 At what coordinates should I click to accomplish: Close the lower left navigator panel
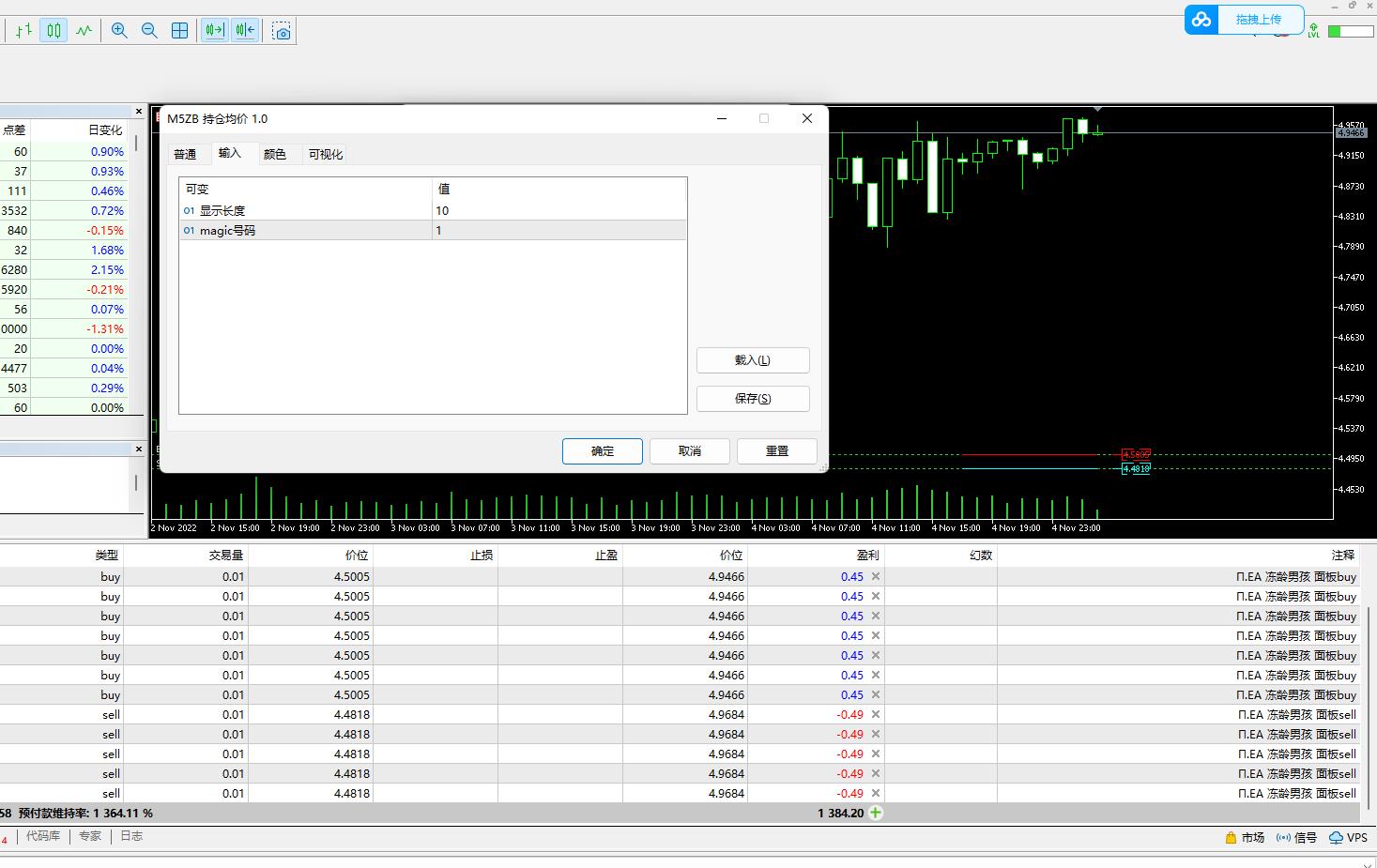pos(139,449)
